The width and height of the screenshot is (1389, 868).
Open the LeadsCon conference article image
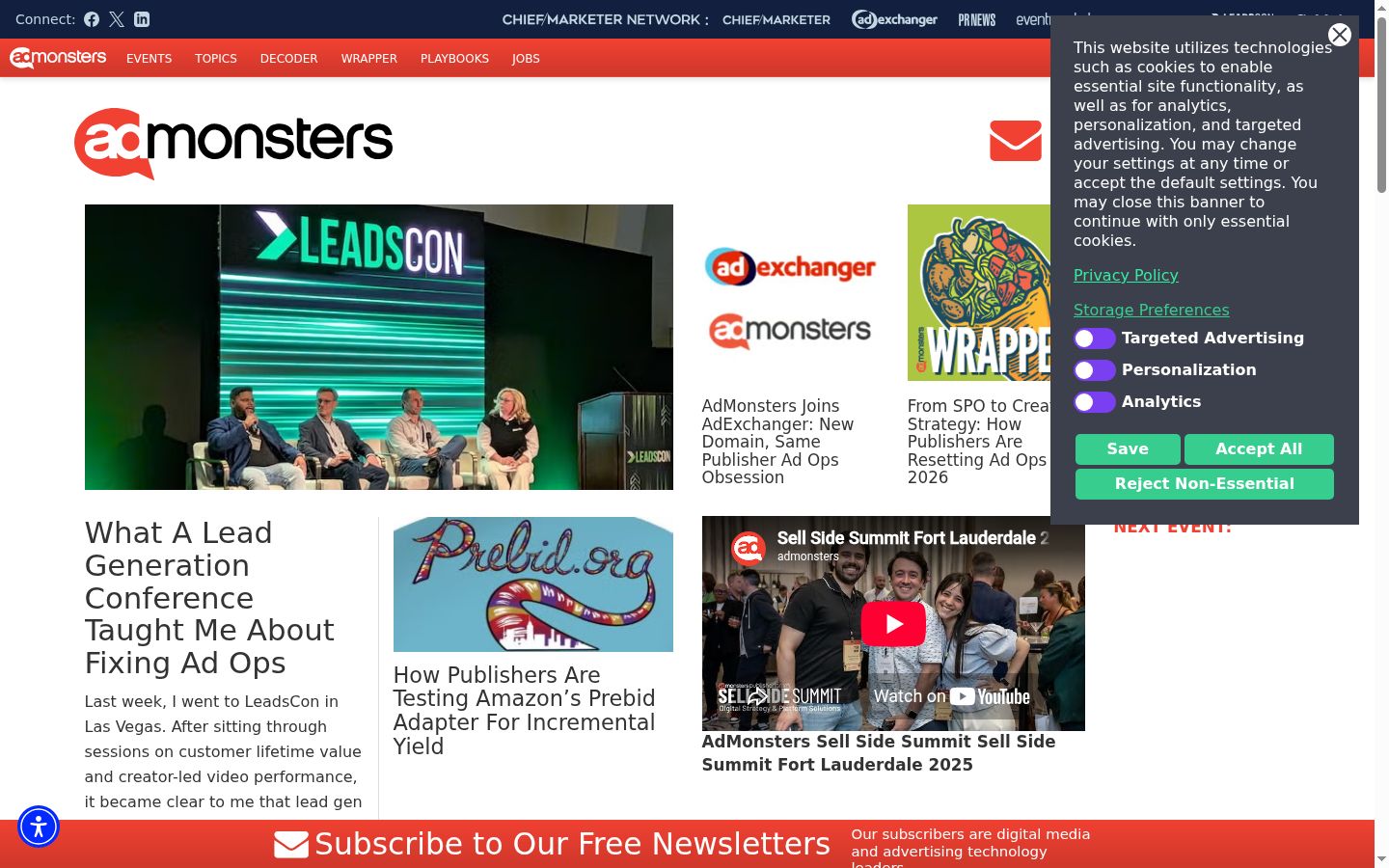(379, 347)
